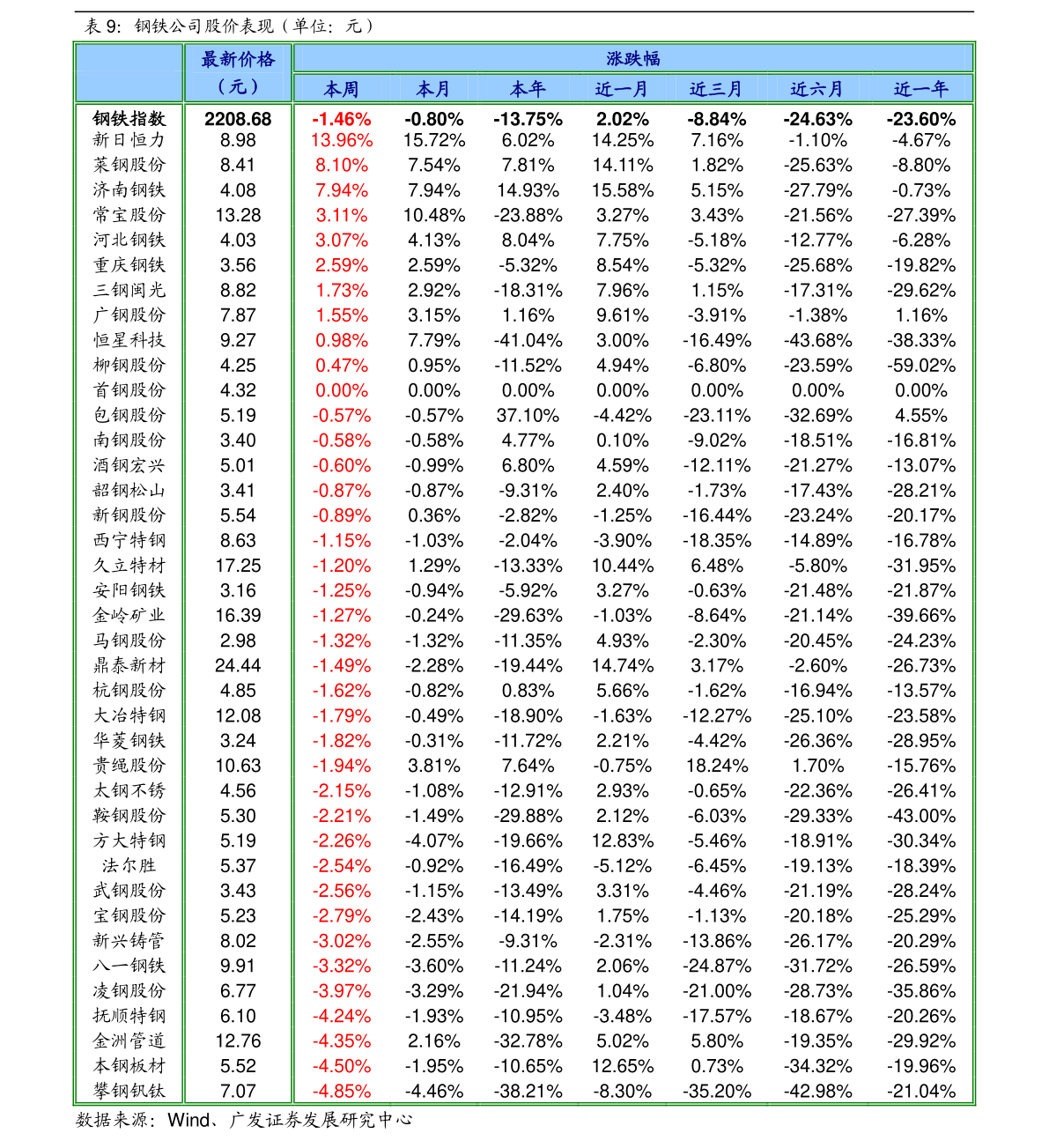Click the 本月 column header
This screenshot has height=1148, width=1049.
433,89
